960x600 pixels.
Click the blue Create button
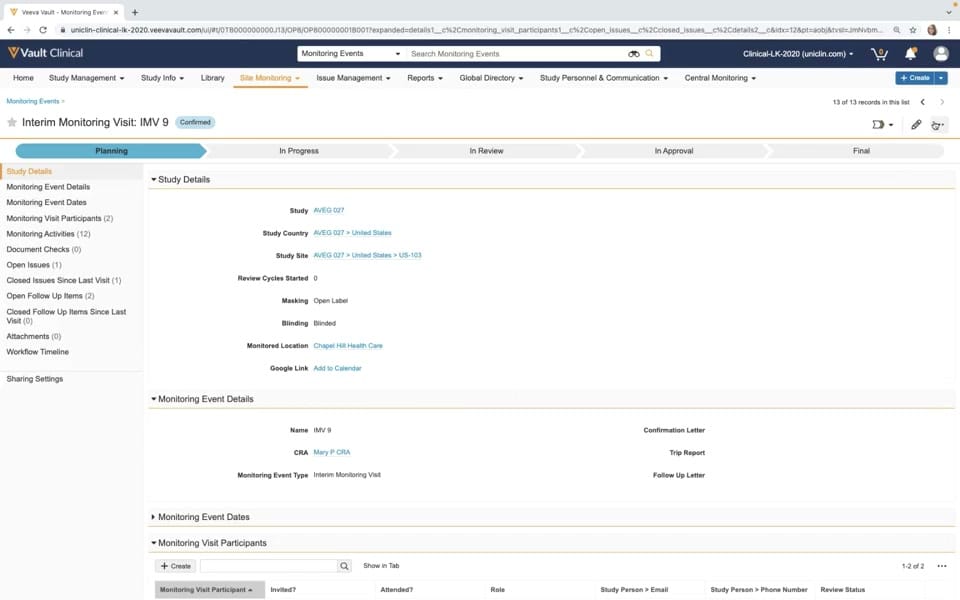pos(915,78)
